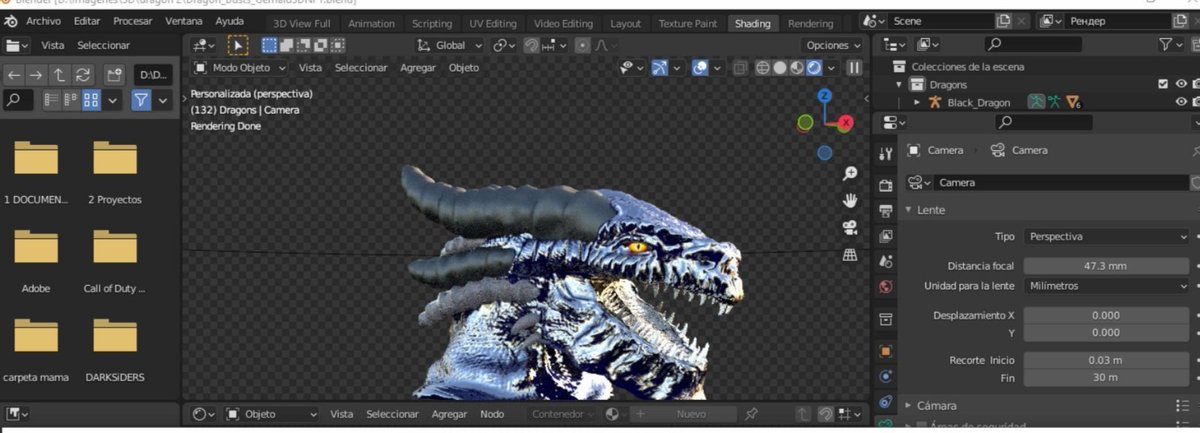Open the Ayuda menu

[x=229, y=21]
